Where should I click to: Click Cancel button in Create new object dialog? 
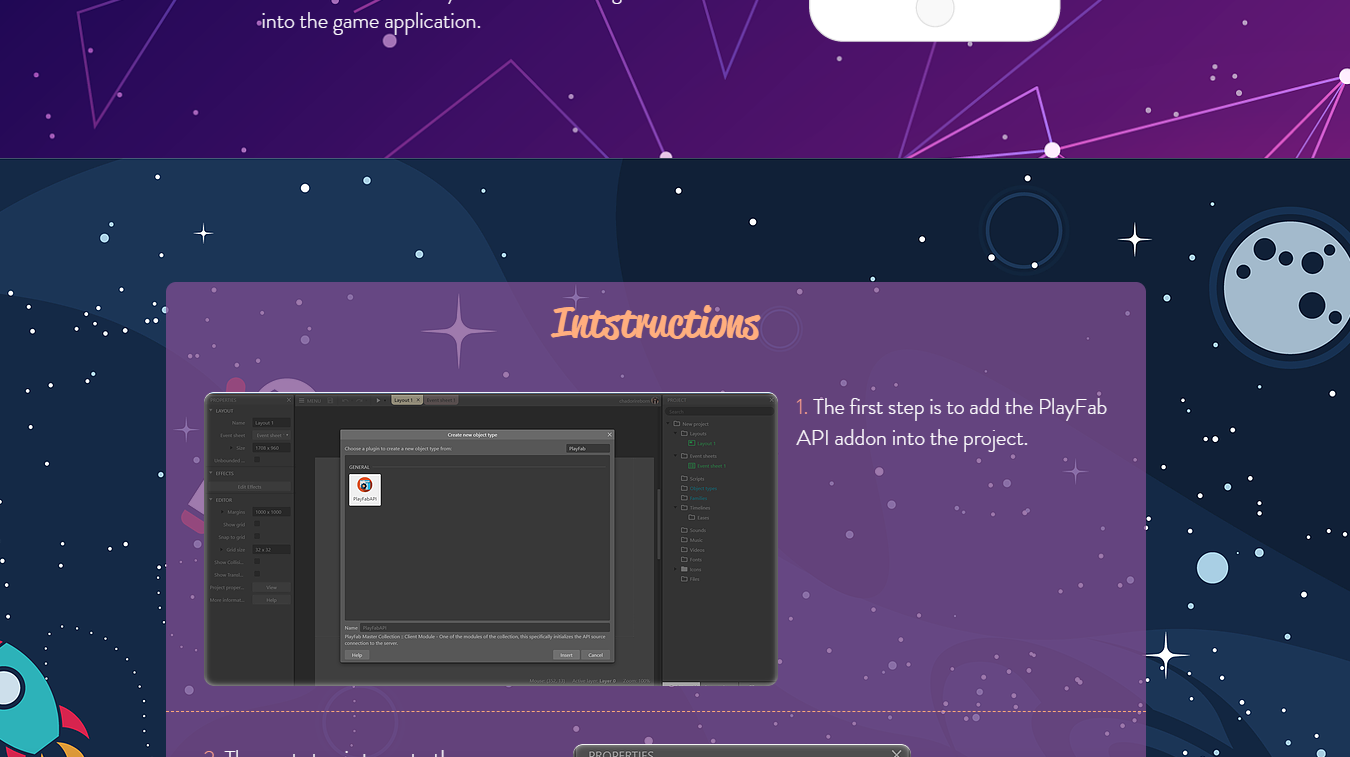595,655
